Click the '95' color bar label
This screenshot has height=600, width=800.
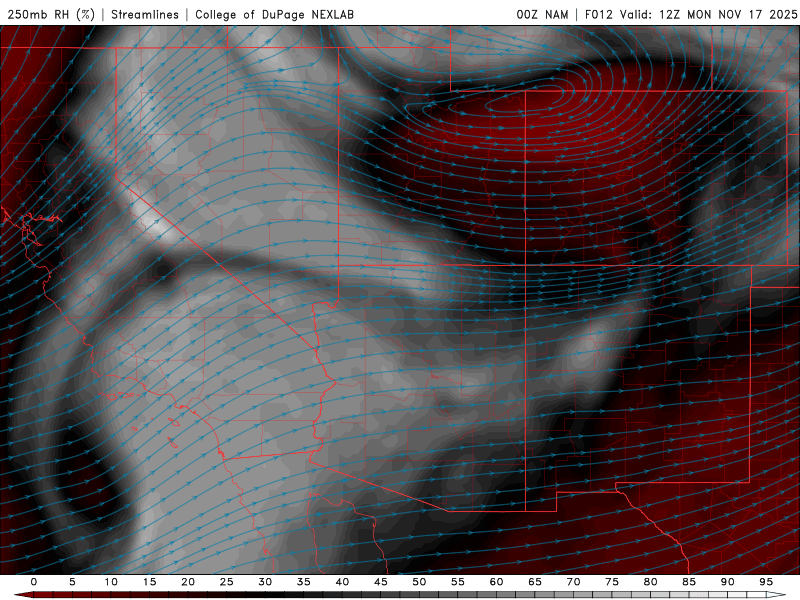point(766,582)
